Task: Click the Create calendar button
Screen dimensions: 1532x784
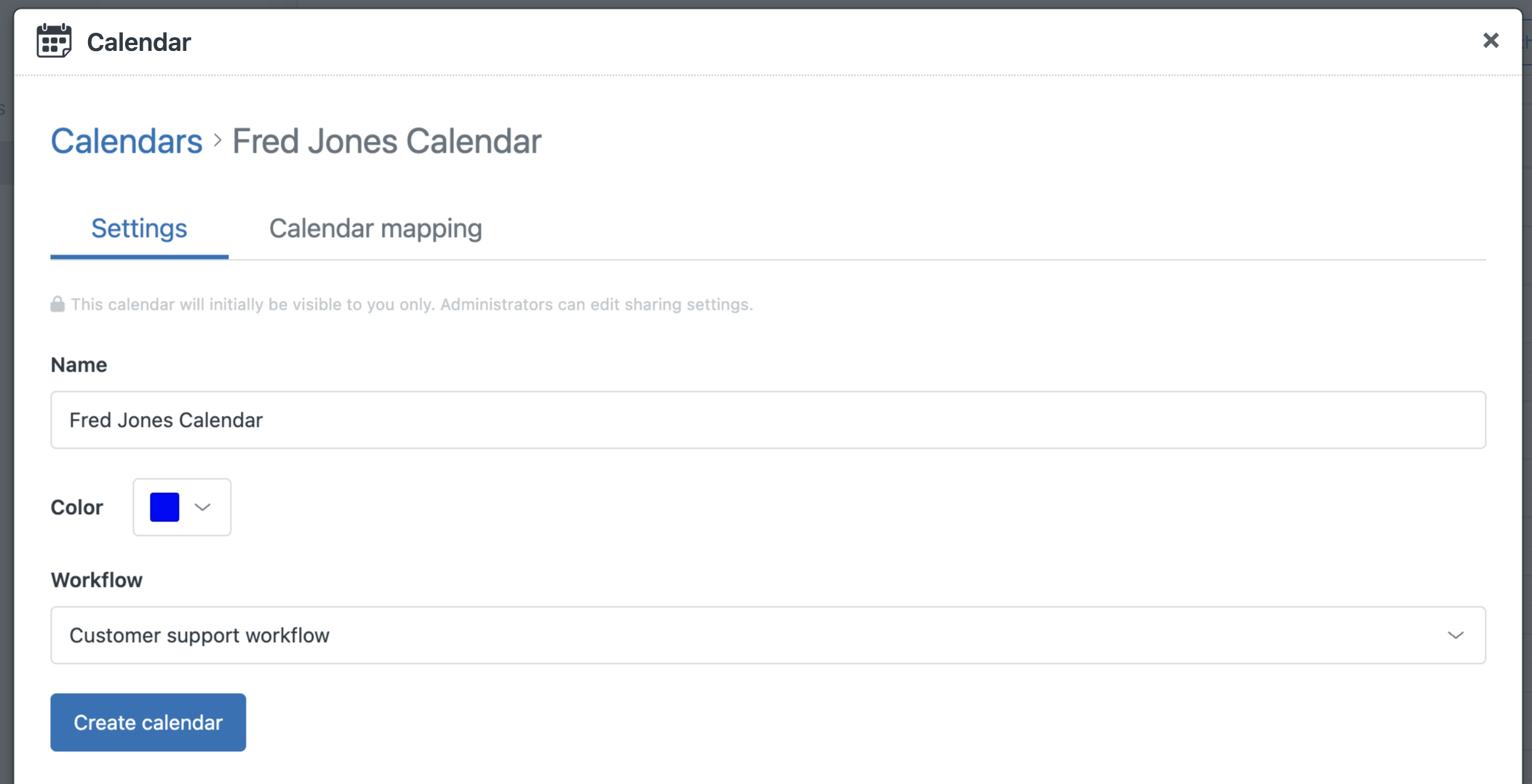Action: coord(148,722)
